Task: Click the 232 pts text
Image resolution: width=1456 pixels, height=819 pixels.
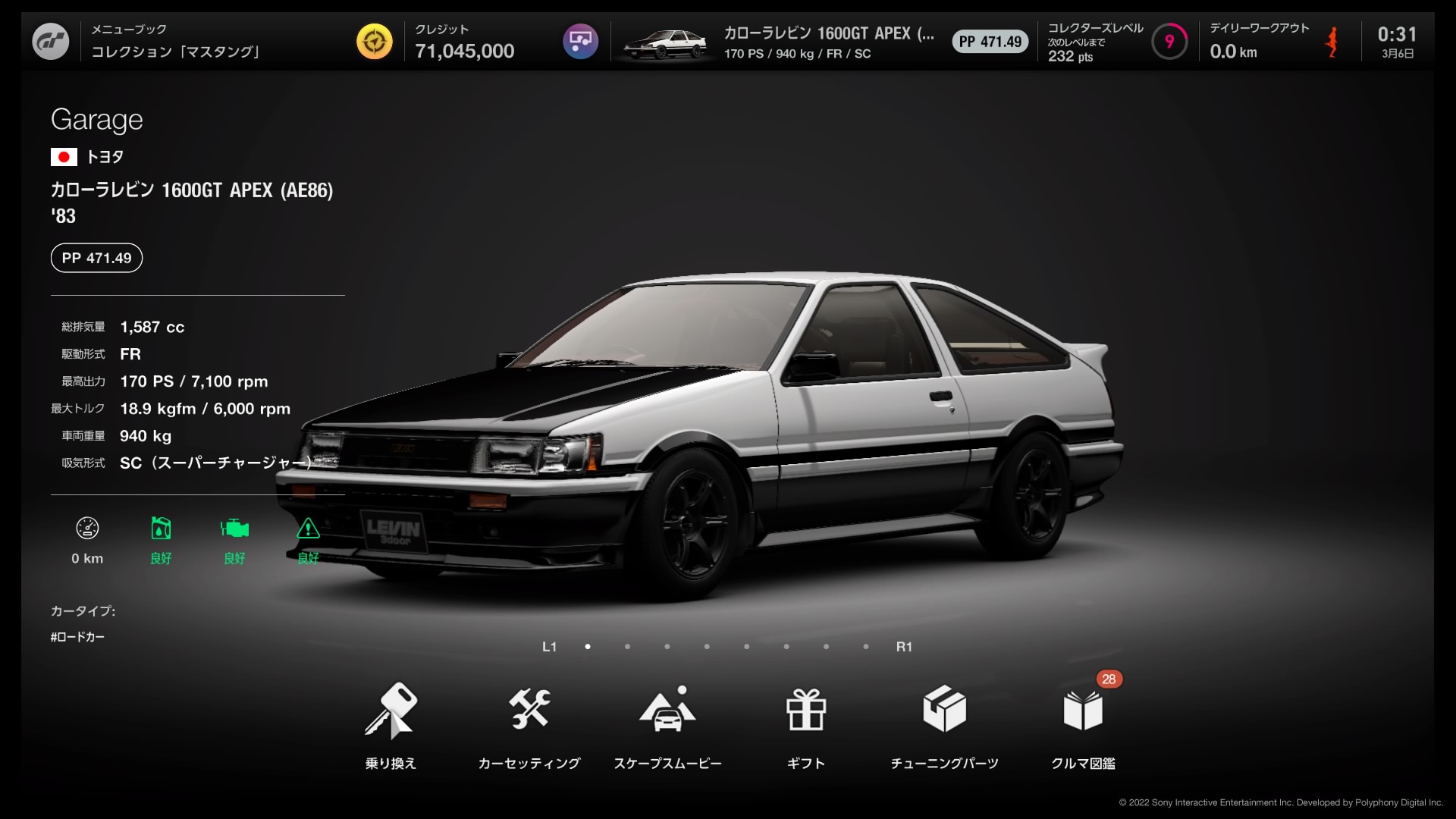Action: point(1070,56)
